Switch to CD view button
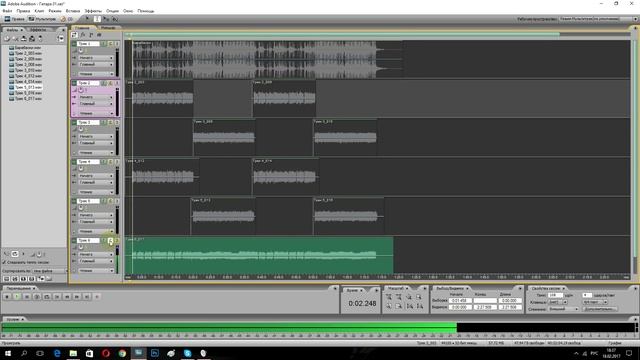Screen dimensions: 640x360 (x=67, y=19)
